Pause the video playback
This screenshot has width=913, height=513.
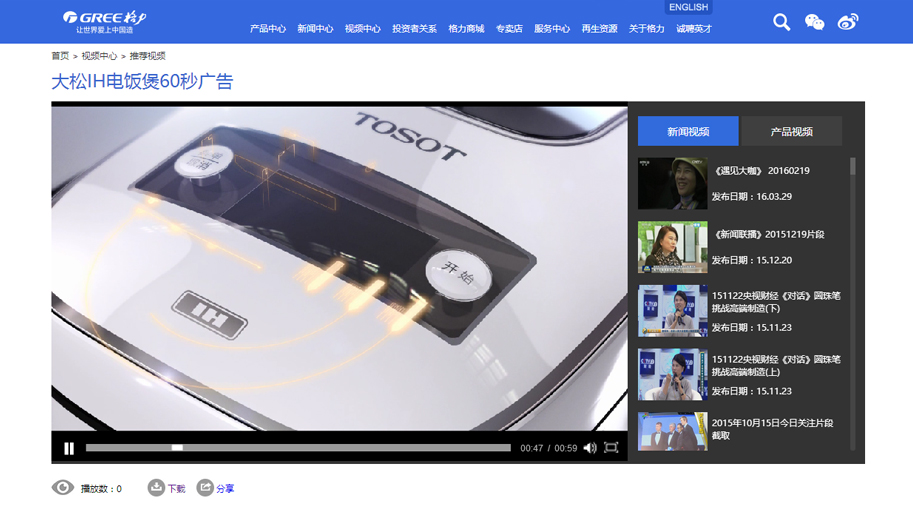pos(69,448)
